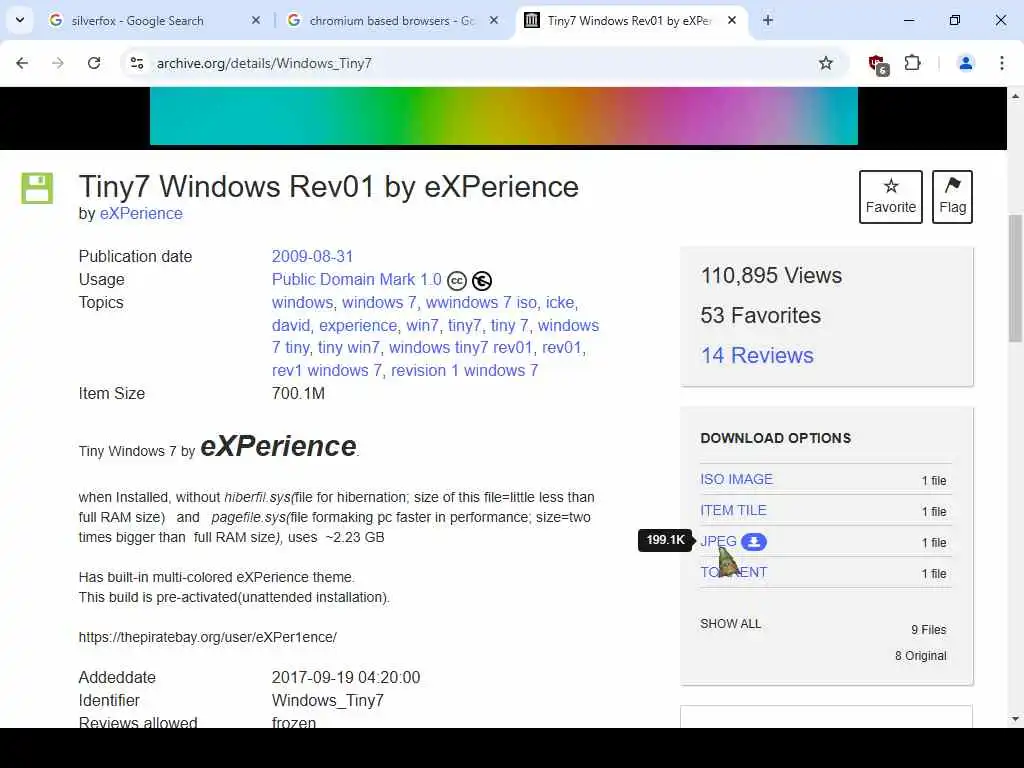Open site information icon in address bar
The height and width of the screenshot is (768, 1024).
tap(137, 63)
